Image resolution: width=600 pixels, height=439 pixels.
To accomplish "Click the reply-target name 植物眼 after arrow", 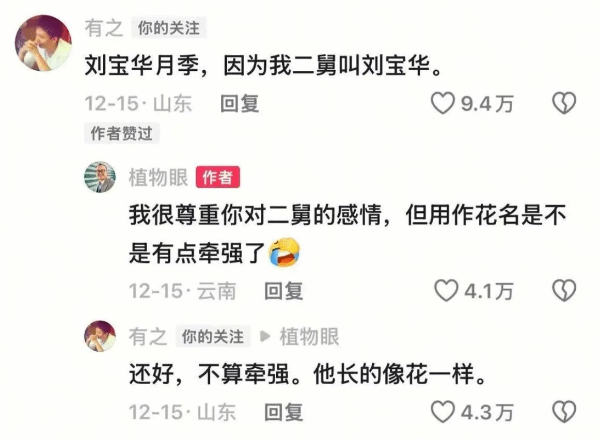I will point(309,336).
